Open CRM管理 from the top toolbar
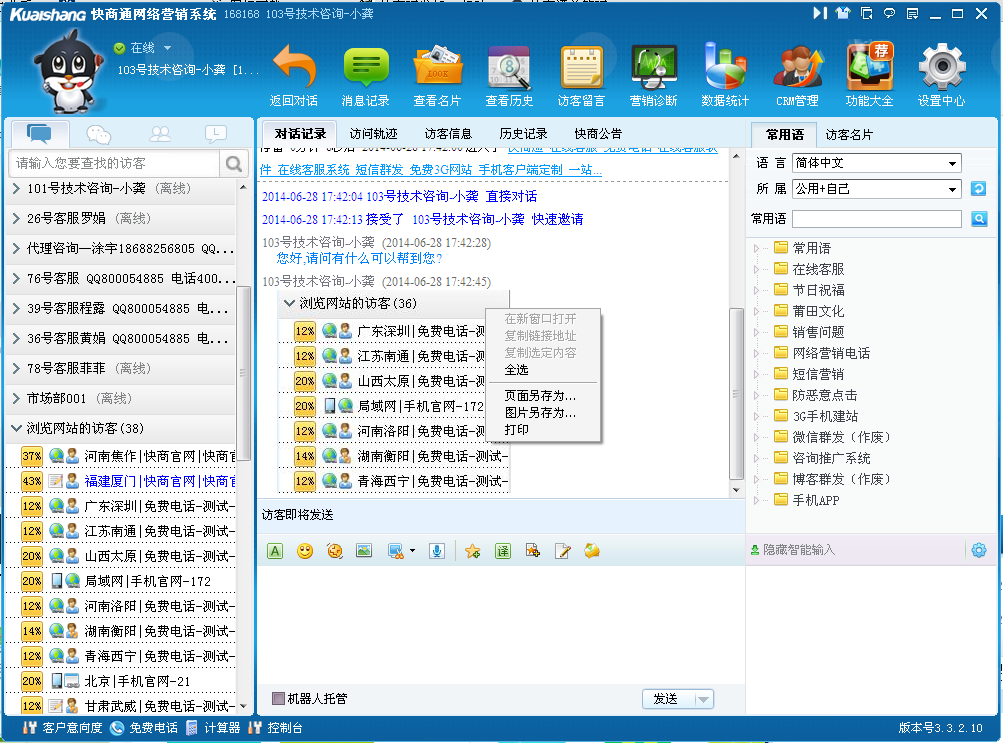Image resolution: width=1003 pixels, height=743 pixels. 797,76
